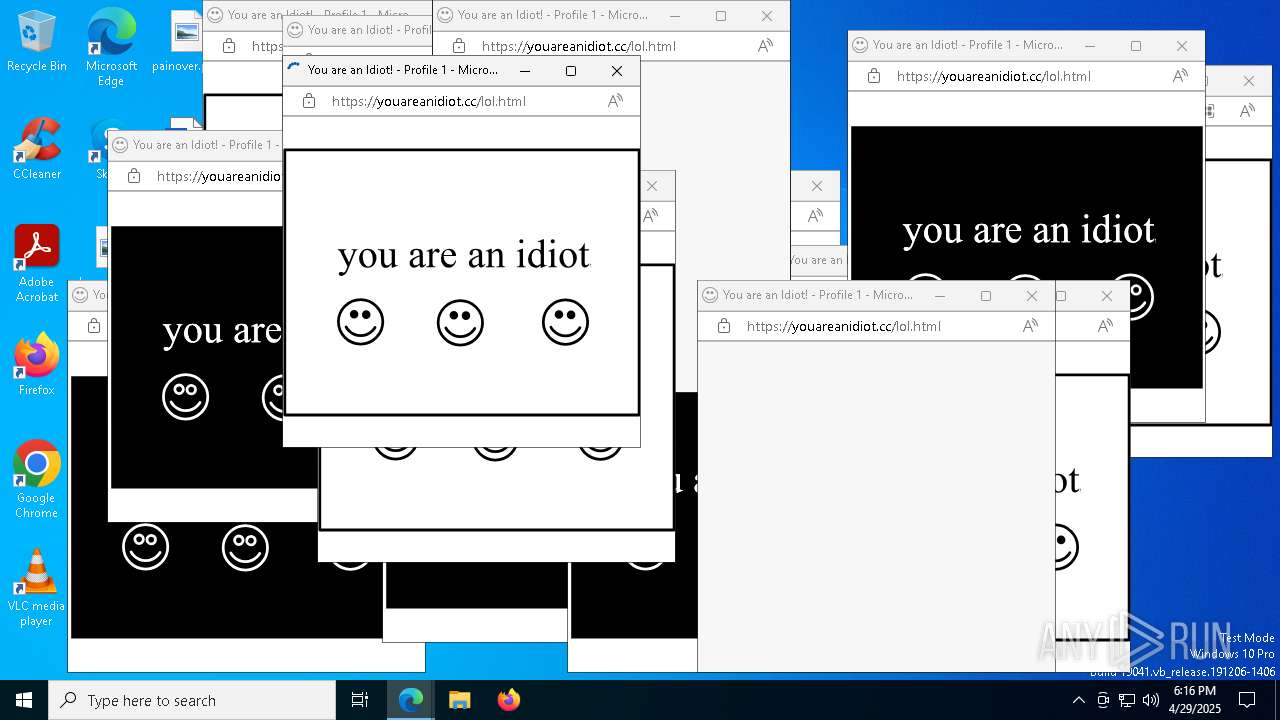1280x720 pixels.
Task: Click lock icon in left black popup window
Action: tap(134, 176)
